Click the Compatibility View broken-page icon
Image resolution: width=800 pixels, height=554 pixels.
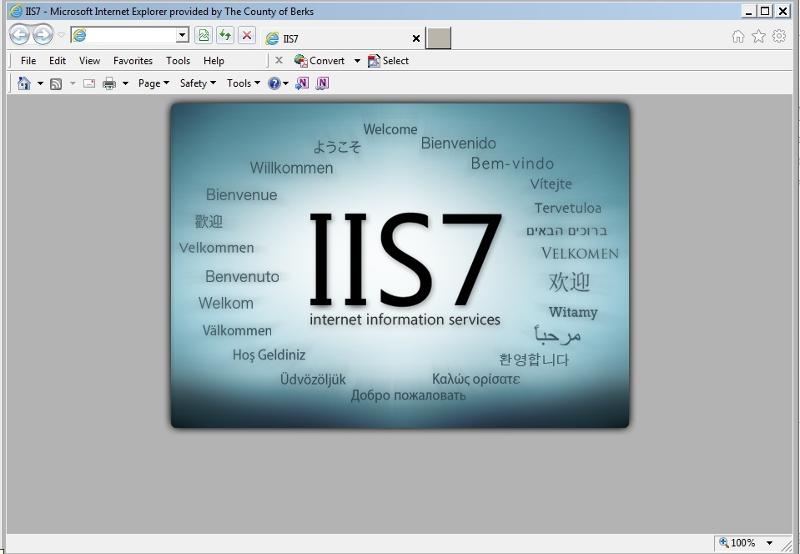click(204, 35)
